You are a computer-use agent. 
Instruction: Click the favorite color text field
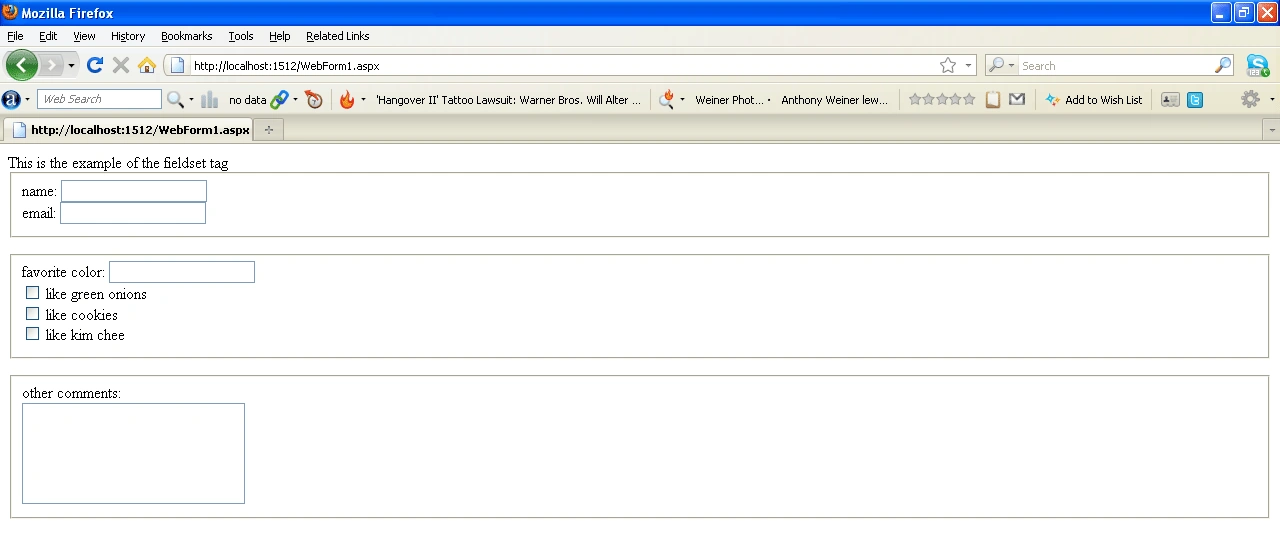[x=182, y=272]
